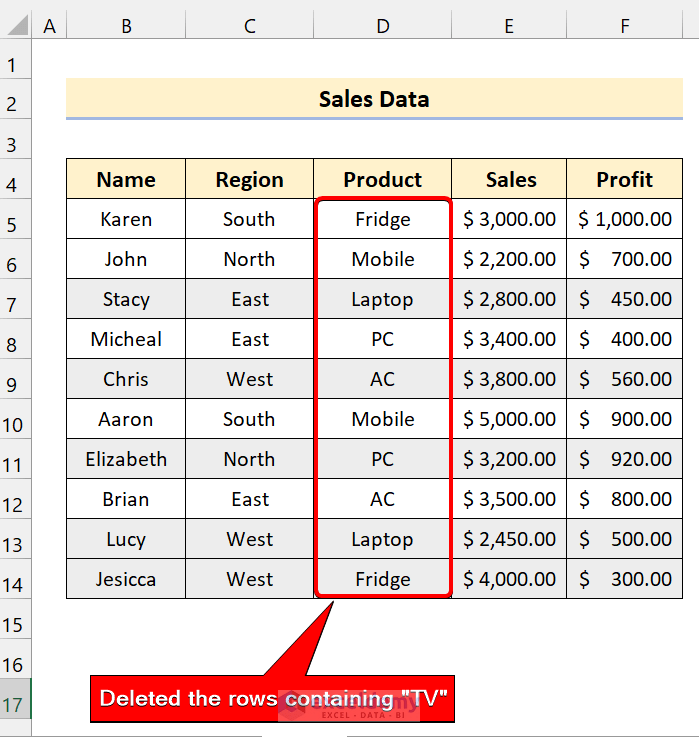The image size is (699, 737).
Task: Select the $ 2,200.00 sales cell
Action: pyautogui.click(x=509, y=259)
